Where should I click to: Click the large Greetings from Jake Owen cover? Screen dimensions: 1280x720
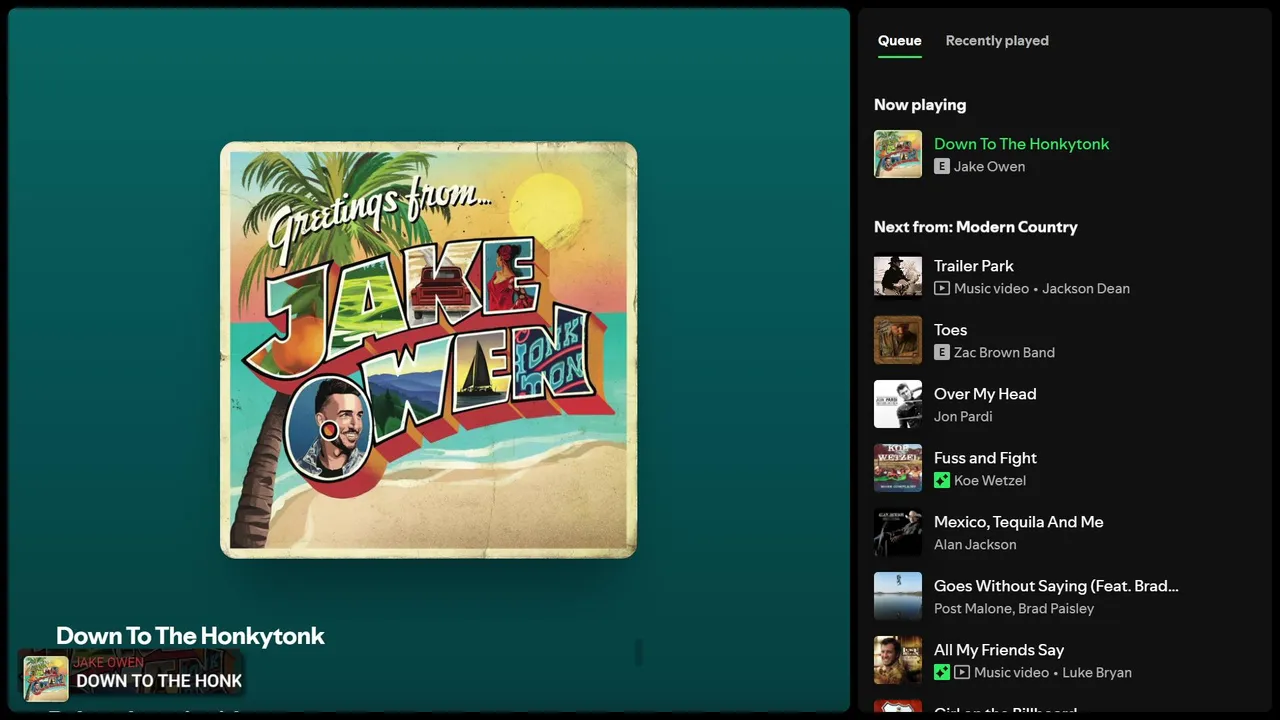[x=428, y=350]
